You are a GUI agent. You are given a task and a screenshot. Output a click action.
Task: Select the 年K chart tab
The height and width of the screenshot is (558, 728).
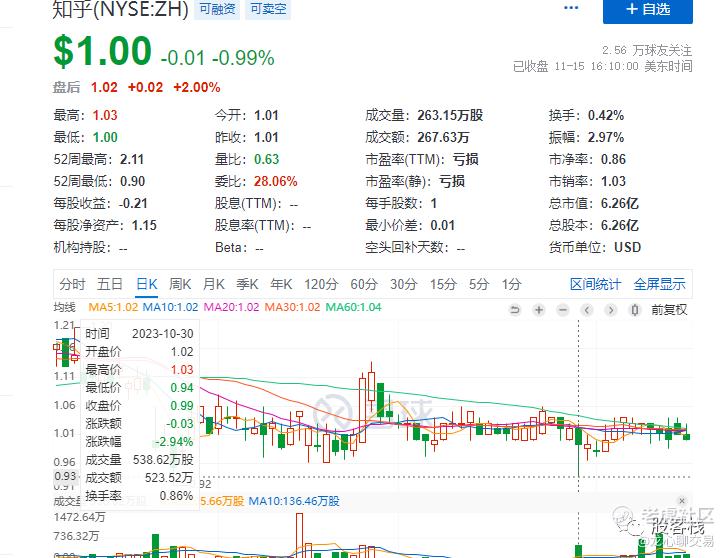[281, 284]
